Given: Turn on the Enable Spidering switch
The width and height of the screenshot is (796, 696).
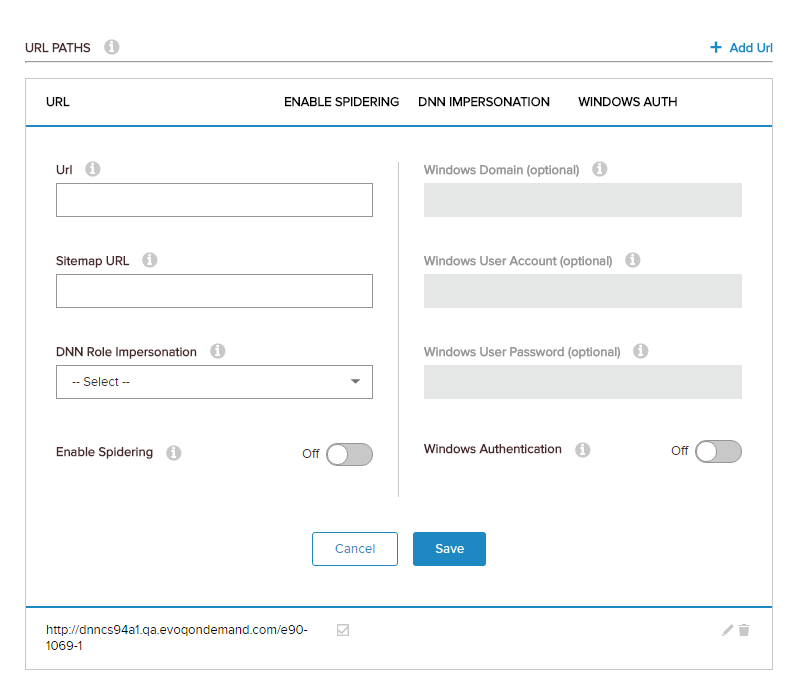Looking at the screenshot, I should coord(349,454).
